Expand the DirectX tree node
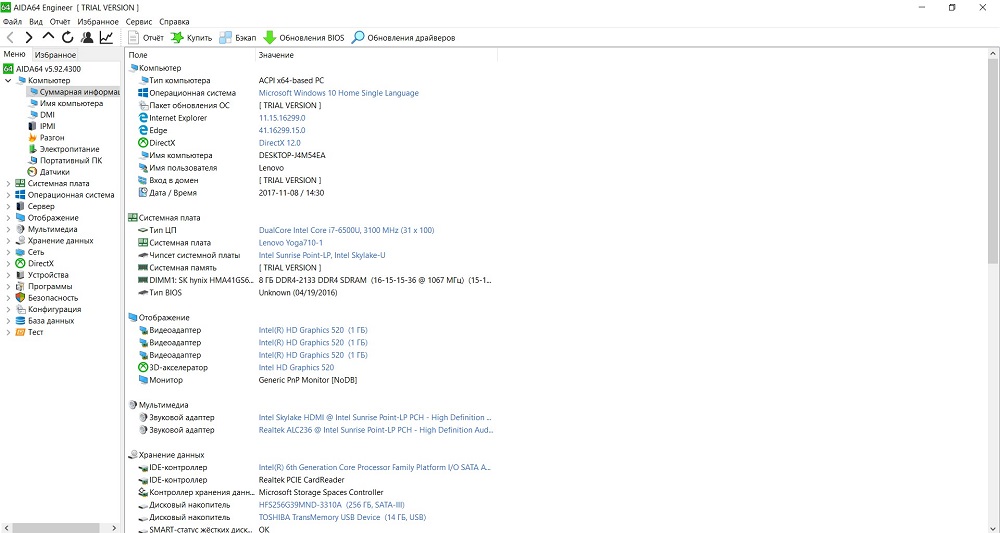Image resolution: width=1000 pixels, height=533 pixels. pos(8,264)
